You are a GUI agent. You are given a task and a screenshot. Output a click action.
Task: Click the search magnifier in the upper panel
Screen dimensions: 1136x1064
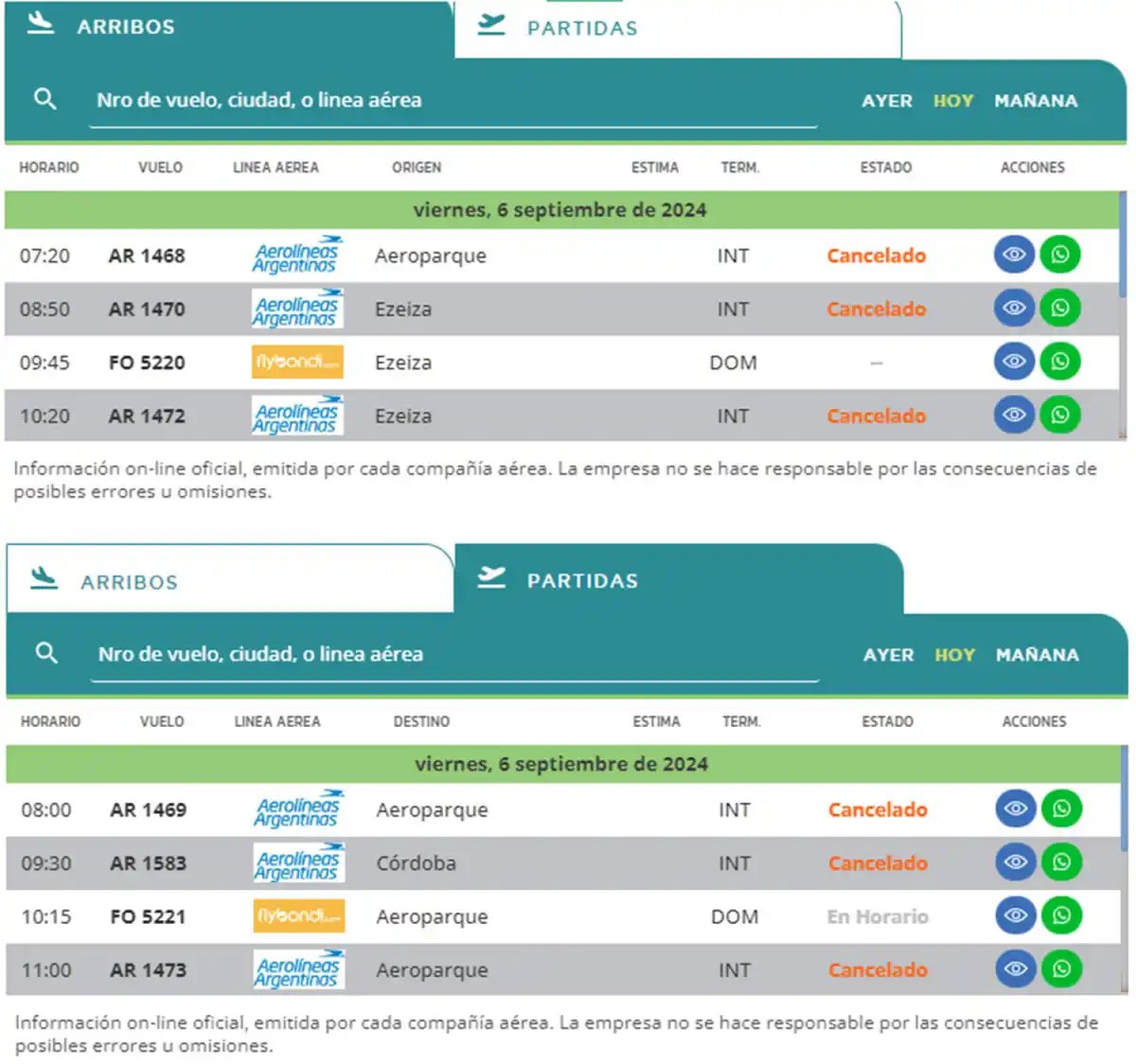click(44, 98)
